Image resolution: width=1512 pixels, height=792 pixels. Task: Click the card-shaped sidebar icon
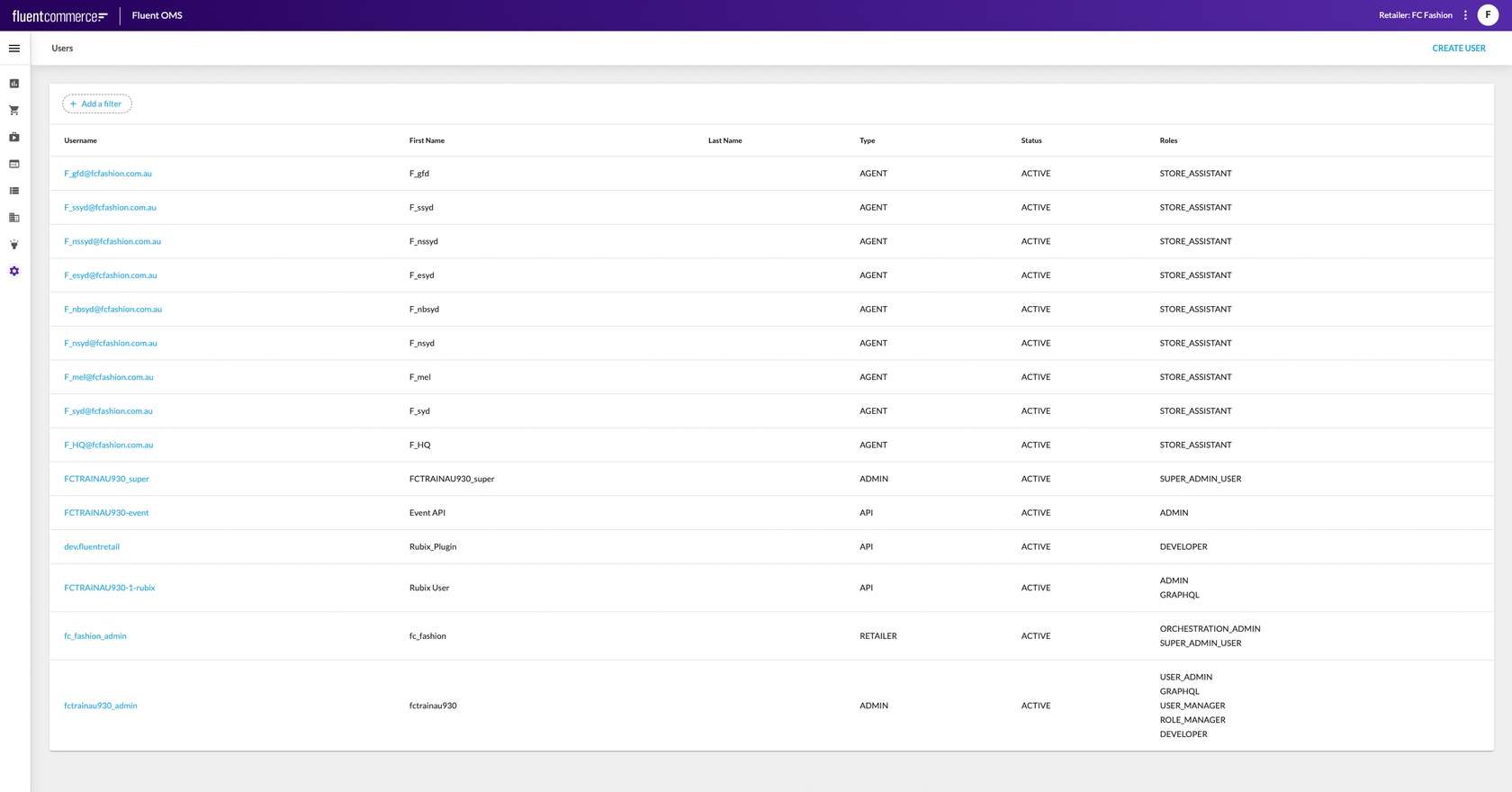pyautogui.click(x=14, y=164)
